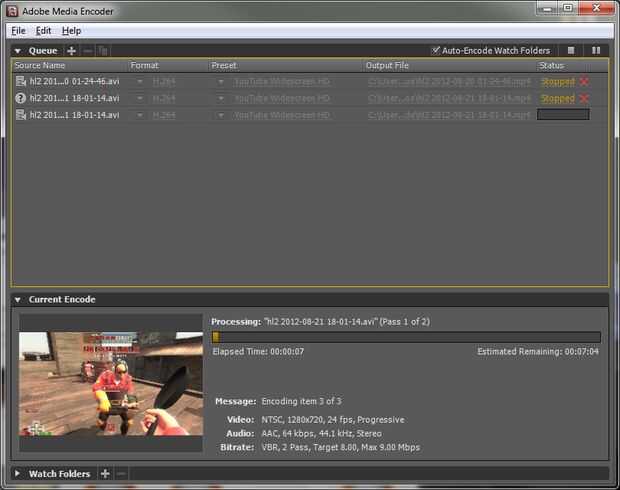This screenshot has height=490, width=620.
Task: Click 'Encoding item 3 of 3' message
Action: click(x=301, y=401)
